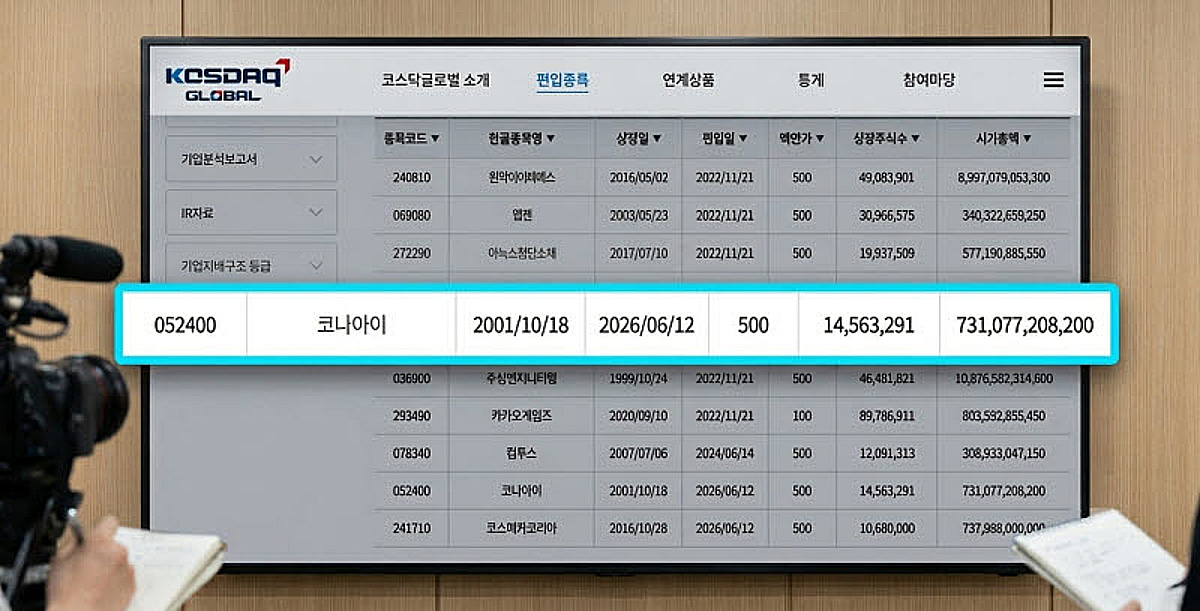1200x611 pixels.
Task: Click market cap 737,988,000,000
Action: pyautogui.click(x=1003, y=528)
